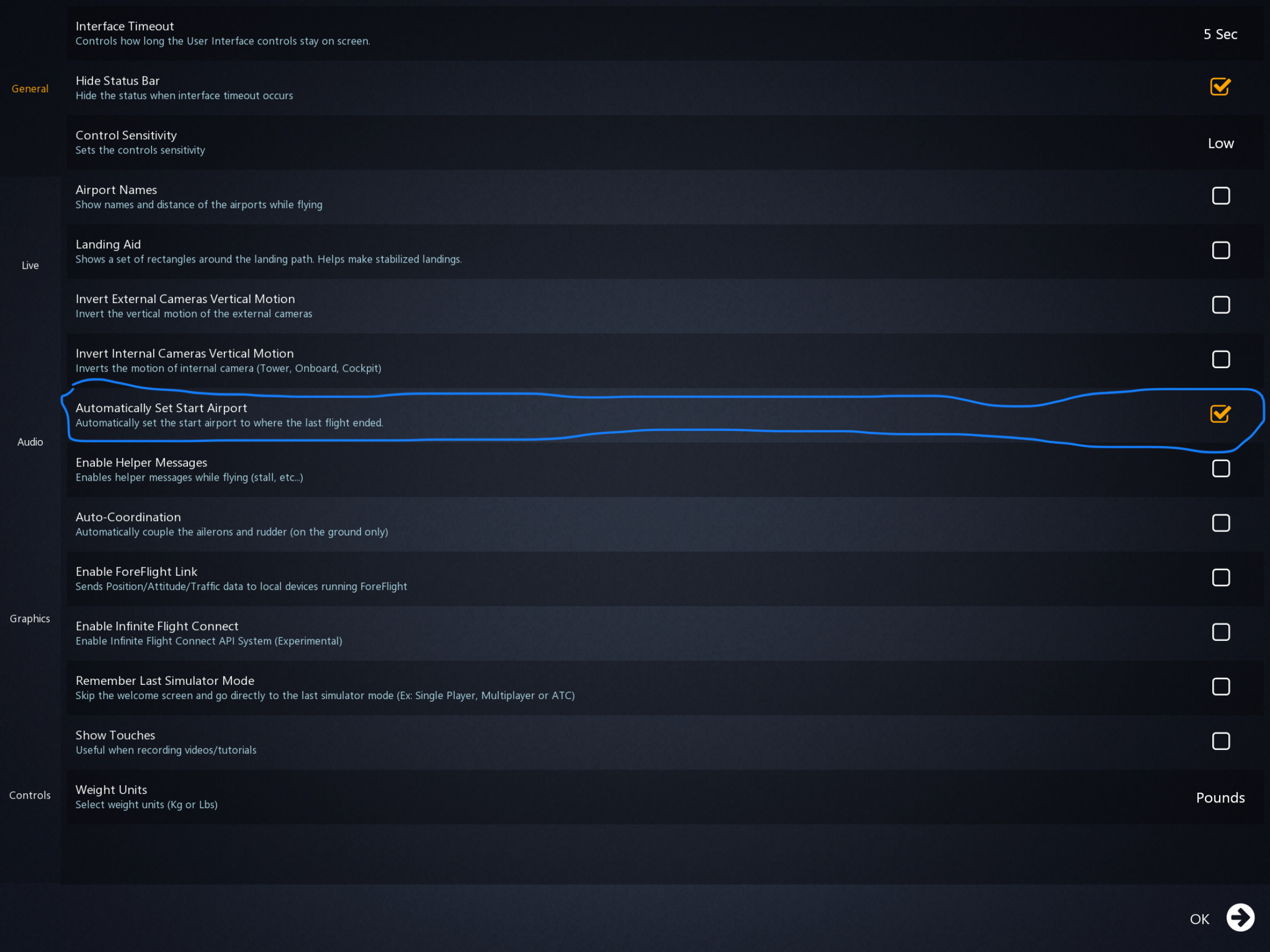Enable ForeFlight Link checkbox
Image resolution: width=1270 pixels, height=952 pixels.
(1221, 577)
